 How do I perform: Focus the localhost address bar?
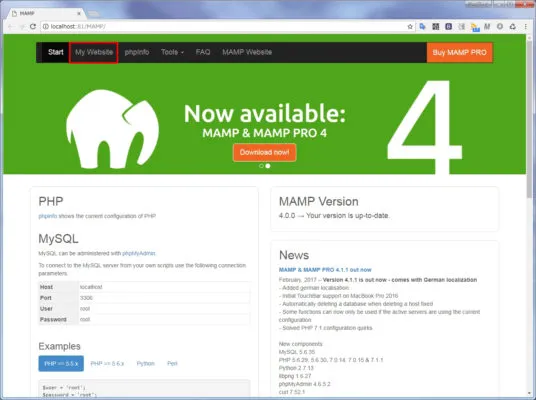pos(226,26)
